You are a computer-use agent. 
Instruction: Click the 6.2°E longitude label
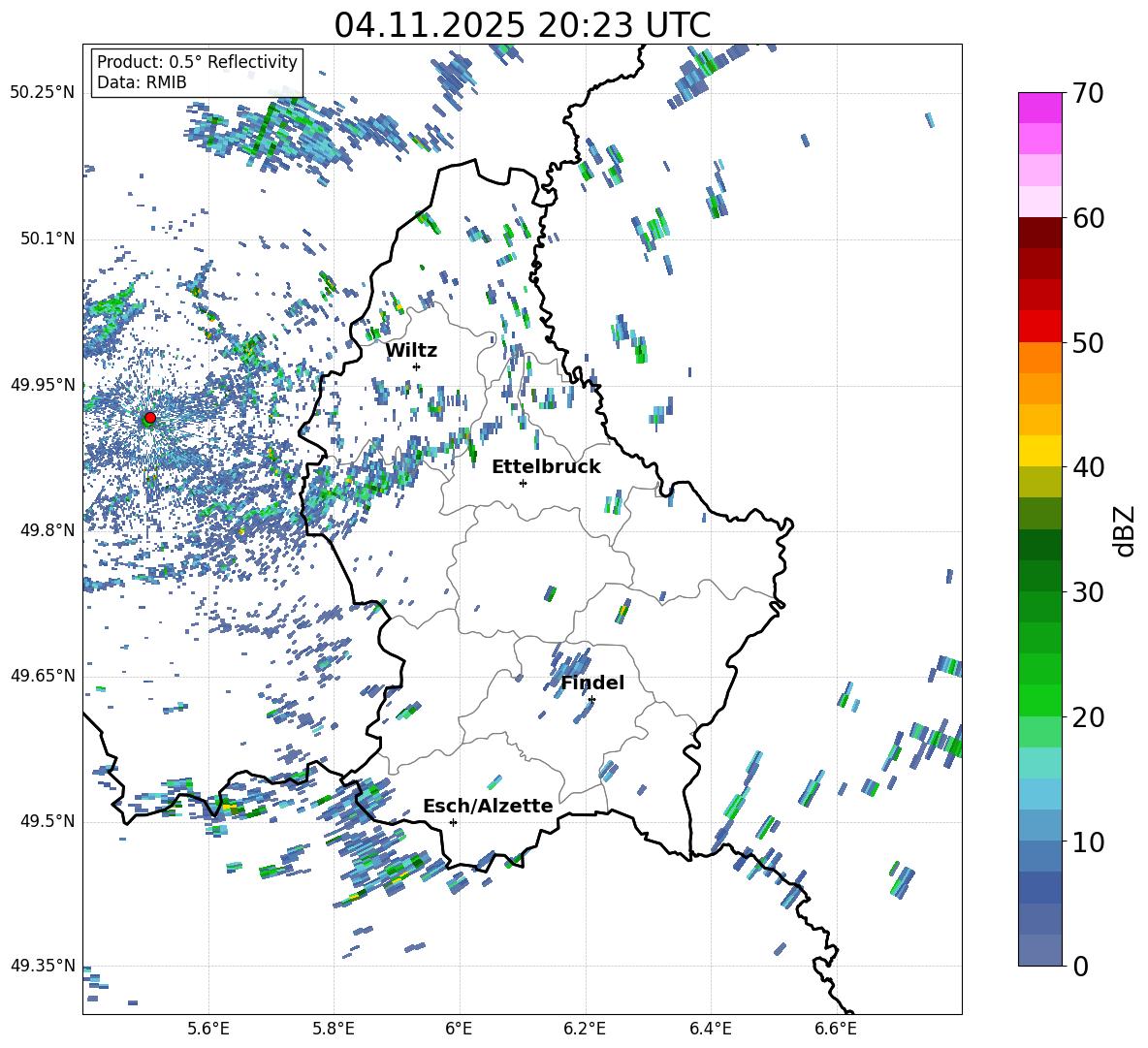(x=585, y=1029)
